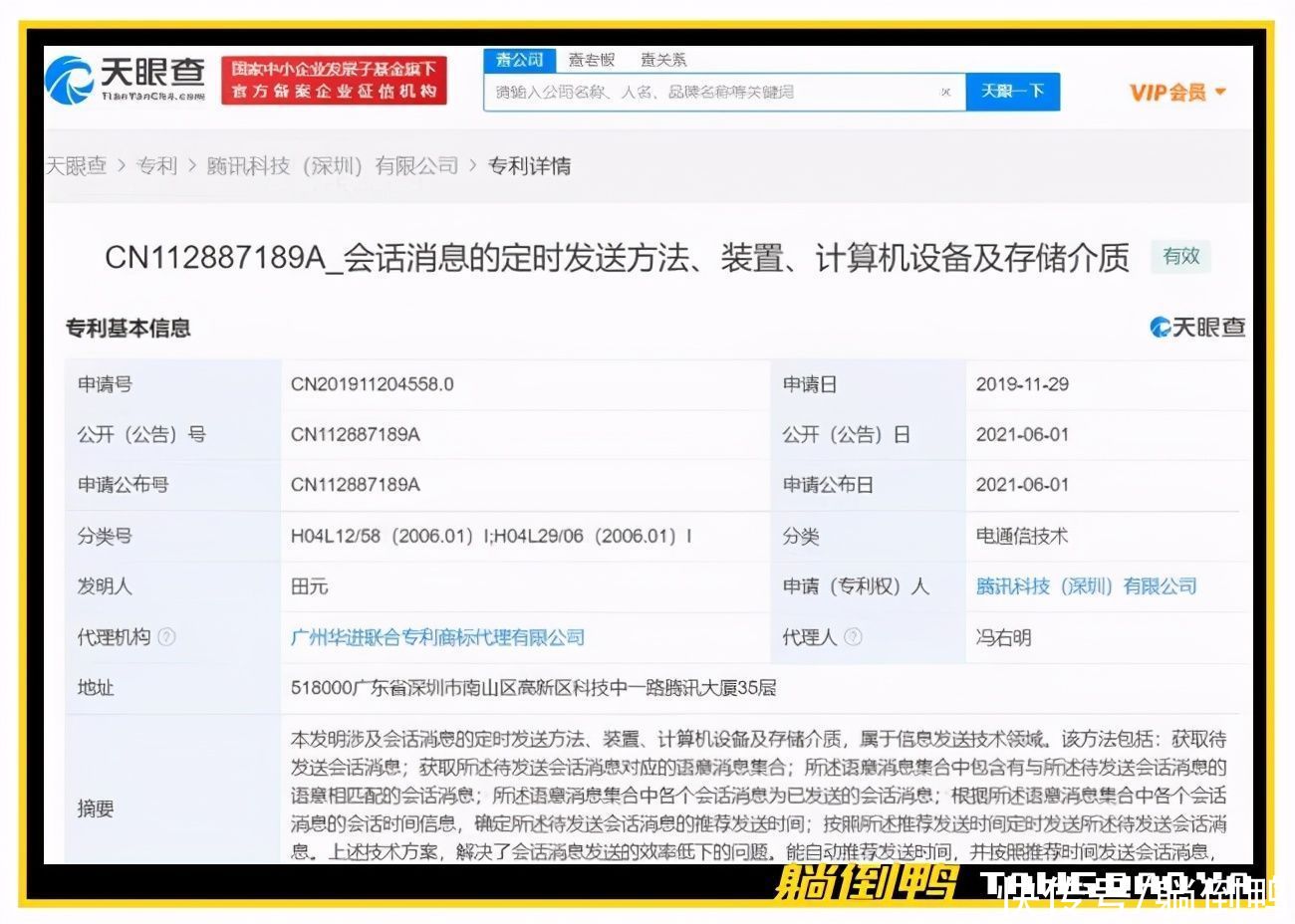The image size is (1295, 924).
Task: Open the help icon next to 代理机构
Action: tap(166, 637)
